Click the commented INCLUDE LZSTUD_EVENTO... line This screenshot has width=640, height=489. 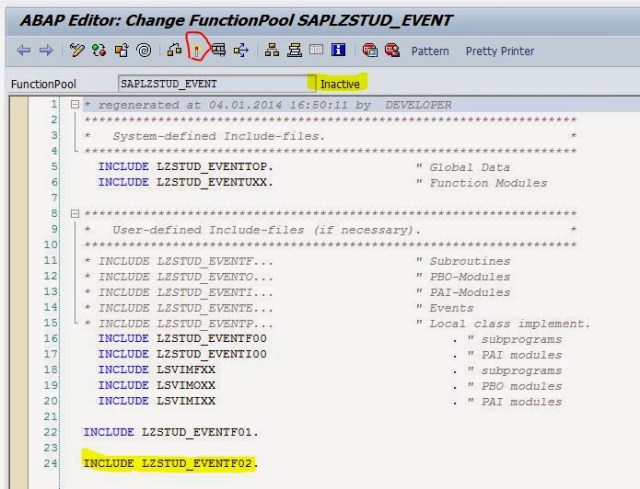pos(178,277)
